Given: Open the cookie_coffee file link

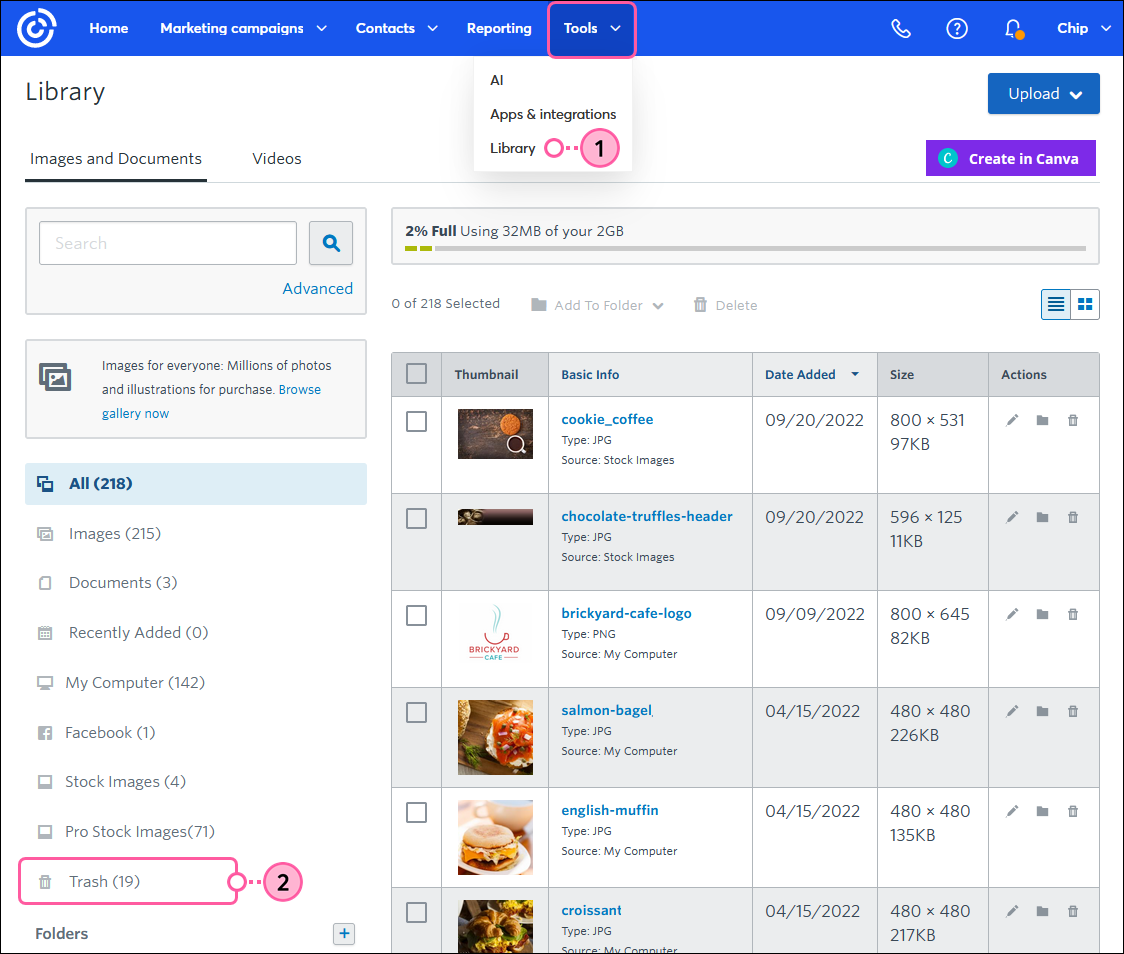Looking at the screenshot, I should click(x=607, y=419).
